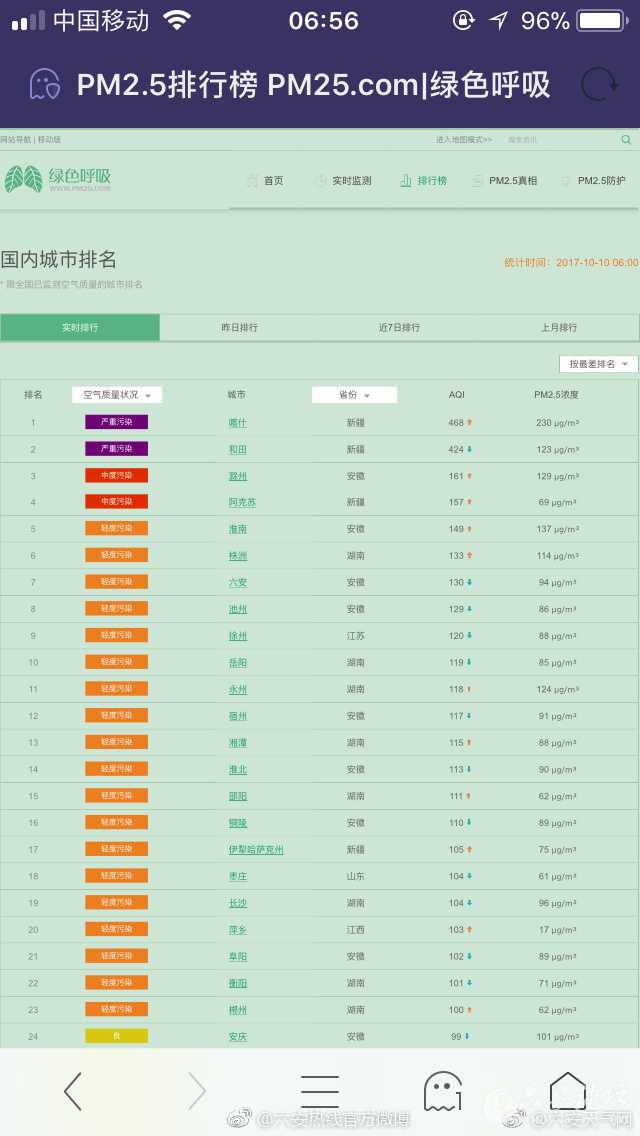Go to browser home page icon

pyautogui.click(x=567, y=1090)
